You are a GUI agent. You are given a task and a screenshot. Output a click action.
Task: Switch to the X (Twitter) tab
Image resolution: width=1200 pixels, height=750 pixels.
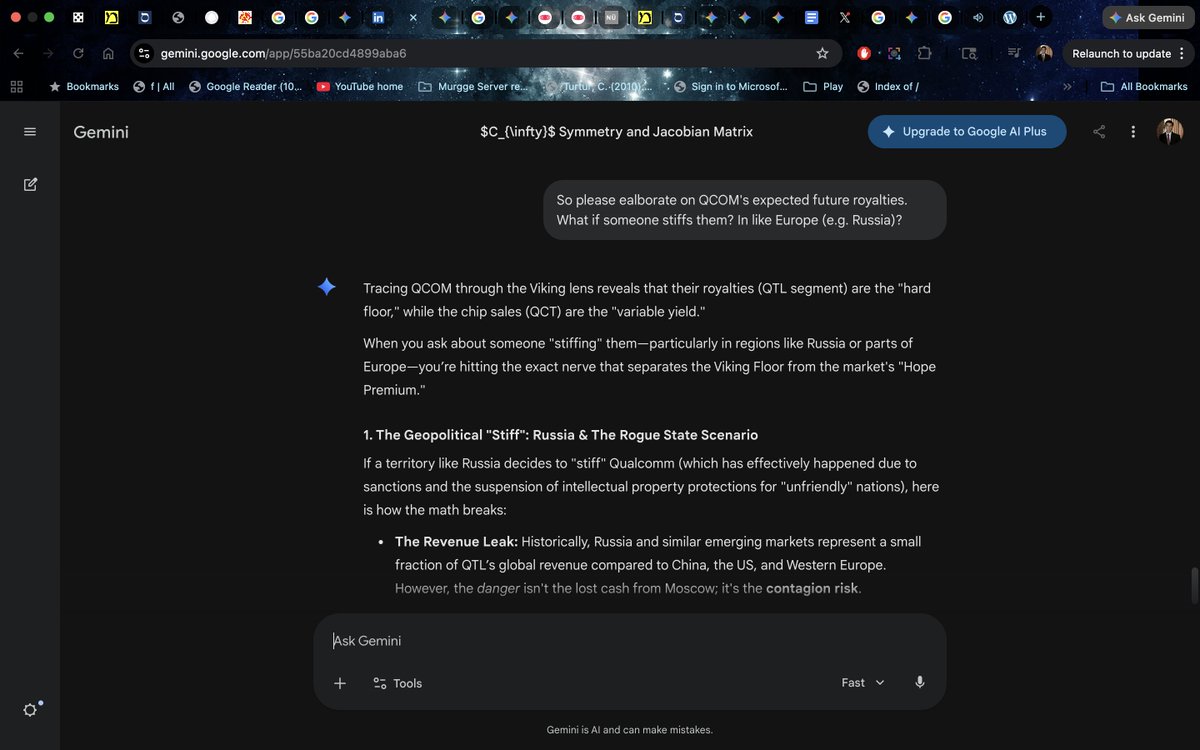(x=845, y=18)
